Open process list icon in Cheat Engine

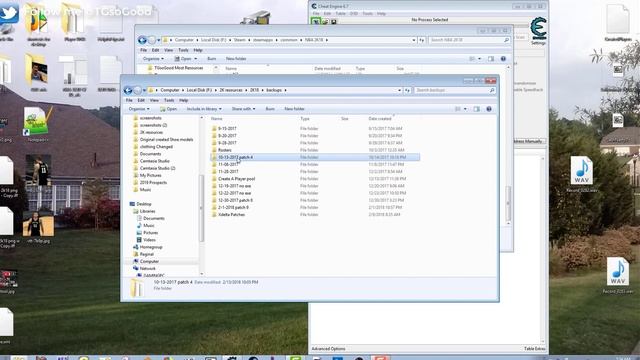316,21
